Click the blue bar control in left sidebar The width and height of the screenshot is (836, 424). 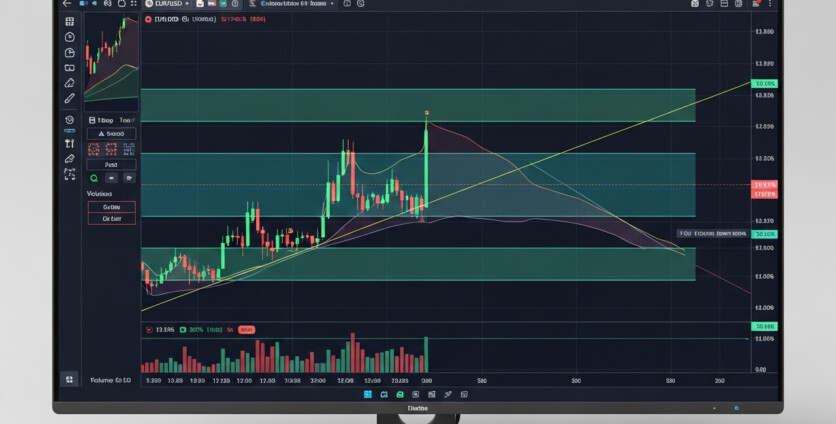click(x=69, y=131)
